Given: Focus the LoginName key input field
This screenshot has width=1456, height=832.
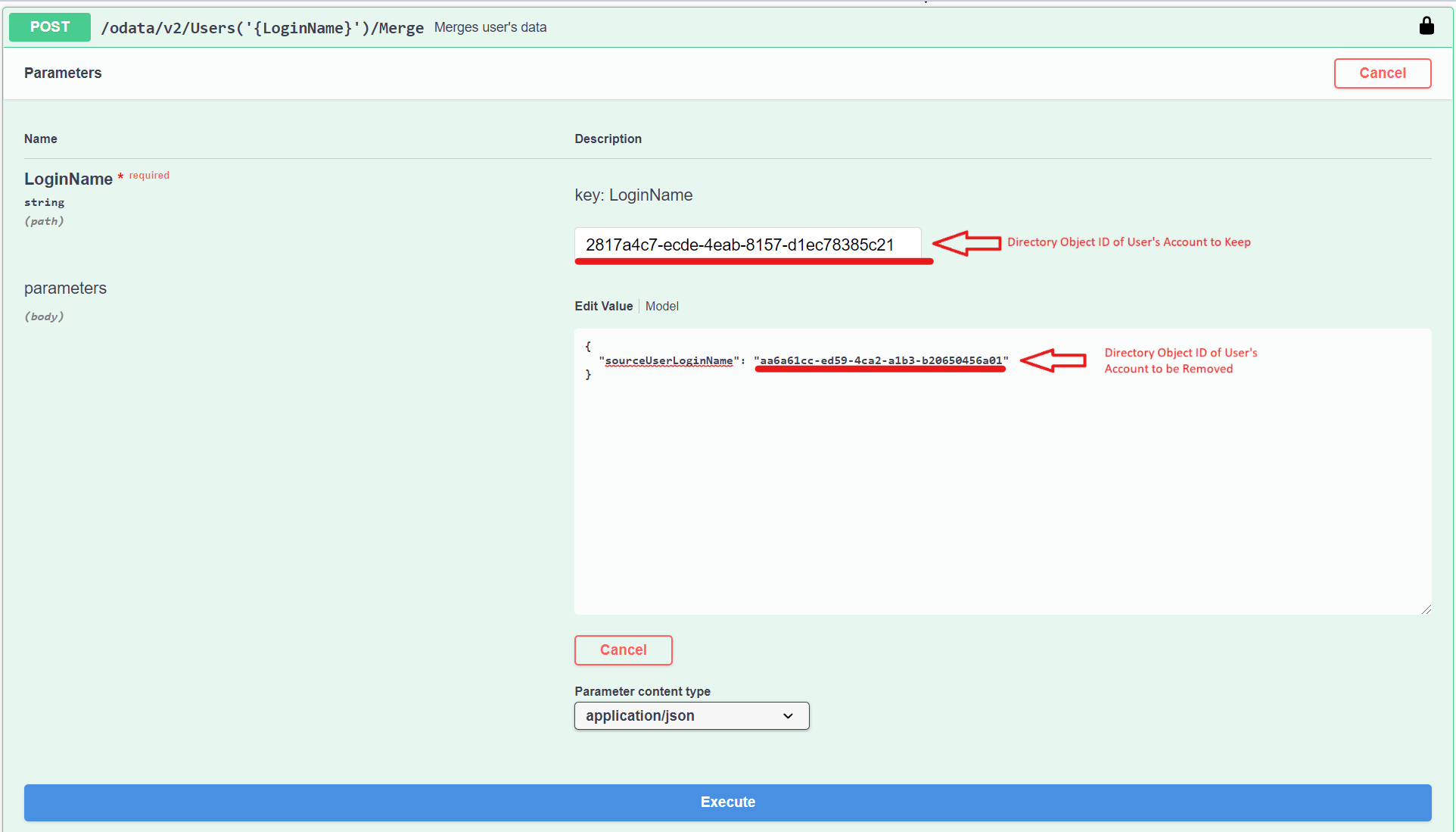Looking at the screenshot, I should [x=746, y=245].
